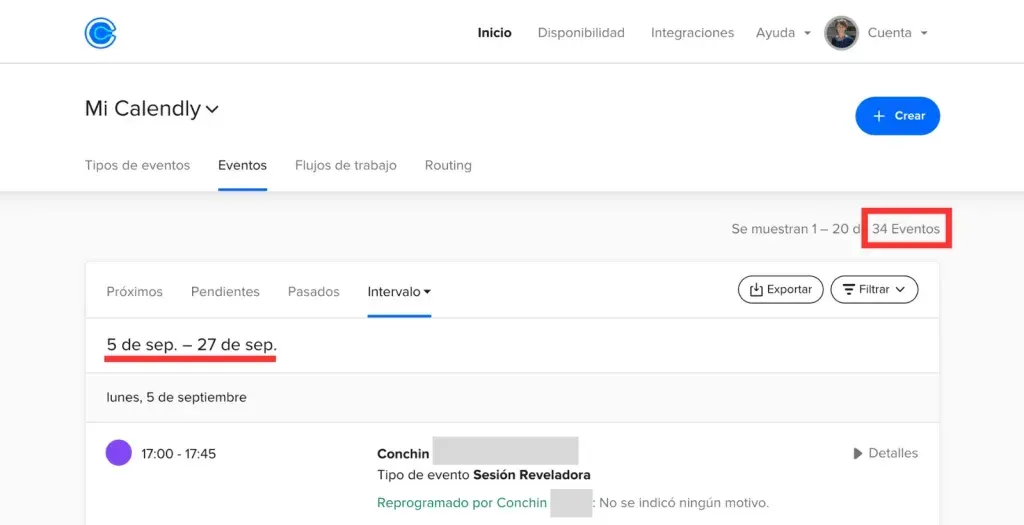This screenshot has width=1024, height=525.
Task: Click Sesión Reveladora event type text
Action: tap(532, 475)
